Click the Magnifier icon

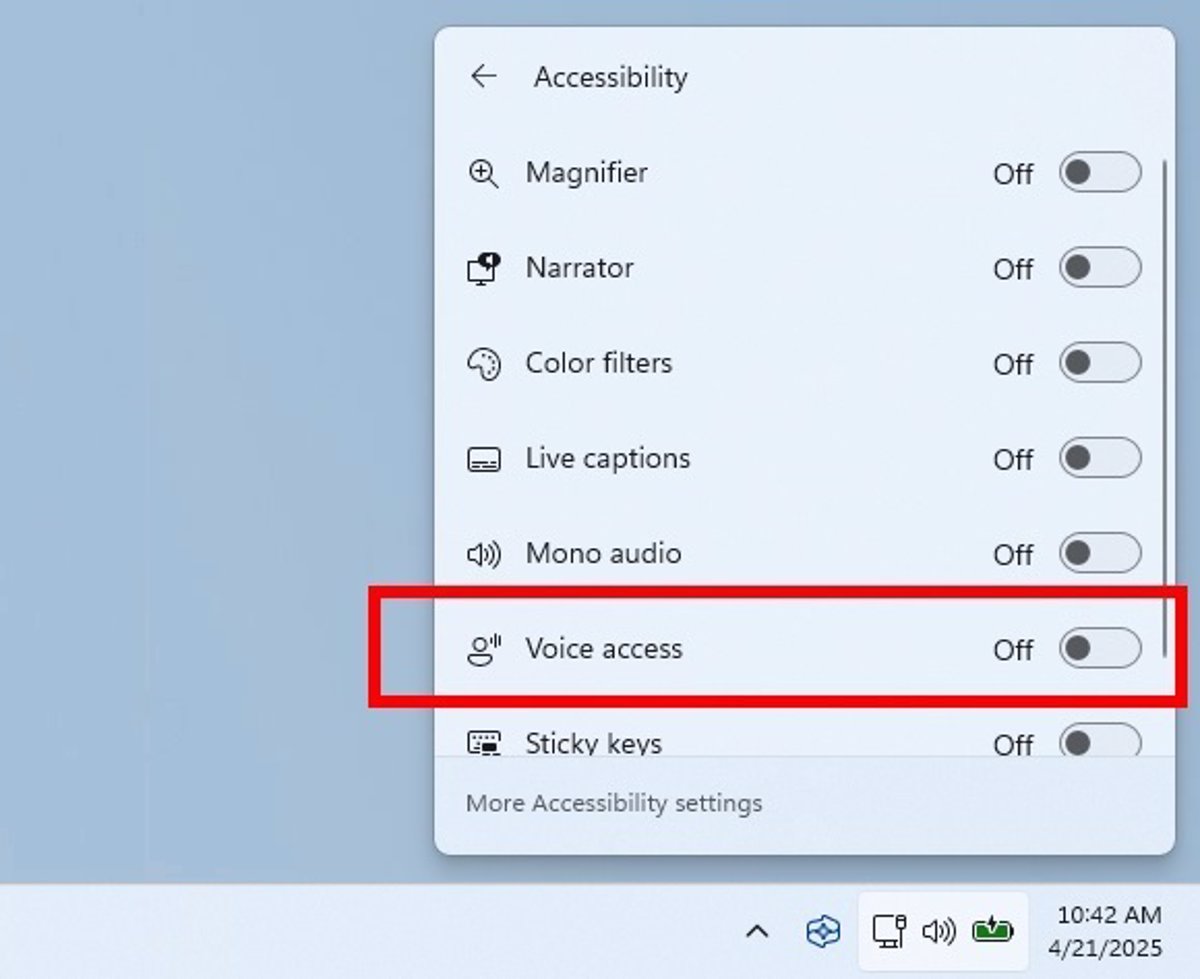(x=484, y=173)
